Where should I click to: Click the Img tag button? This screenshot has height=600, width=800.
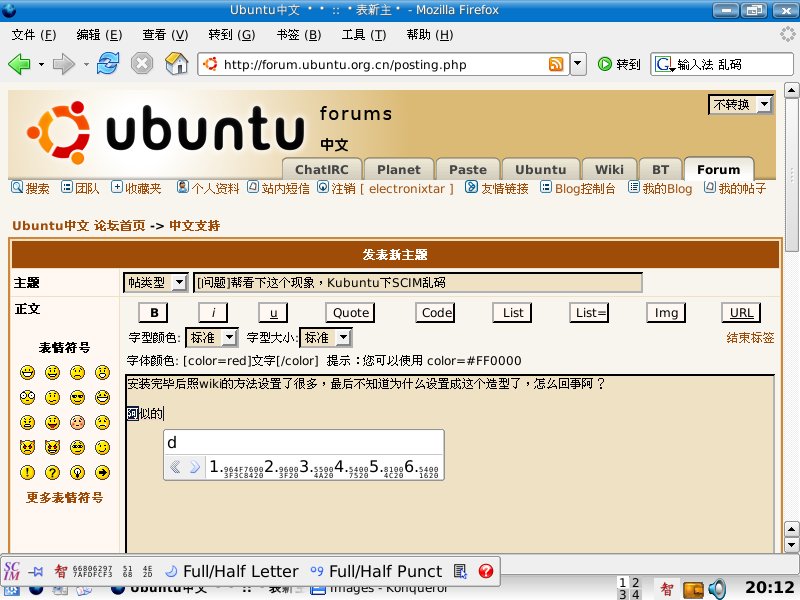click(x=666, y=313)
